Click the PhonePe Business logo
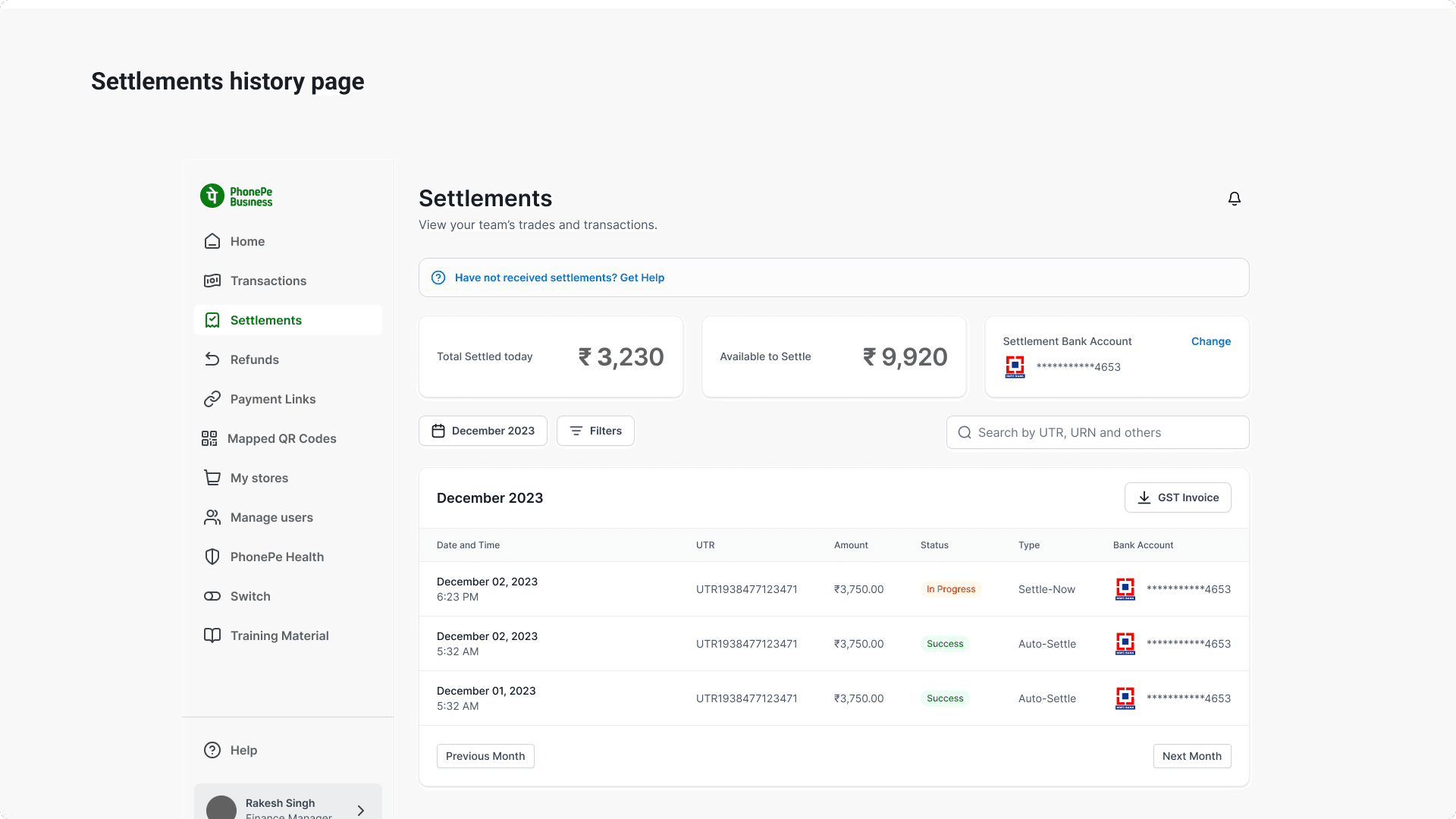 (237, 196)
